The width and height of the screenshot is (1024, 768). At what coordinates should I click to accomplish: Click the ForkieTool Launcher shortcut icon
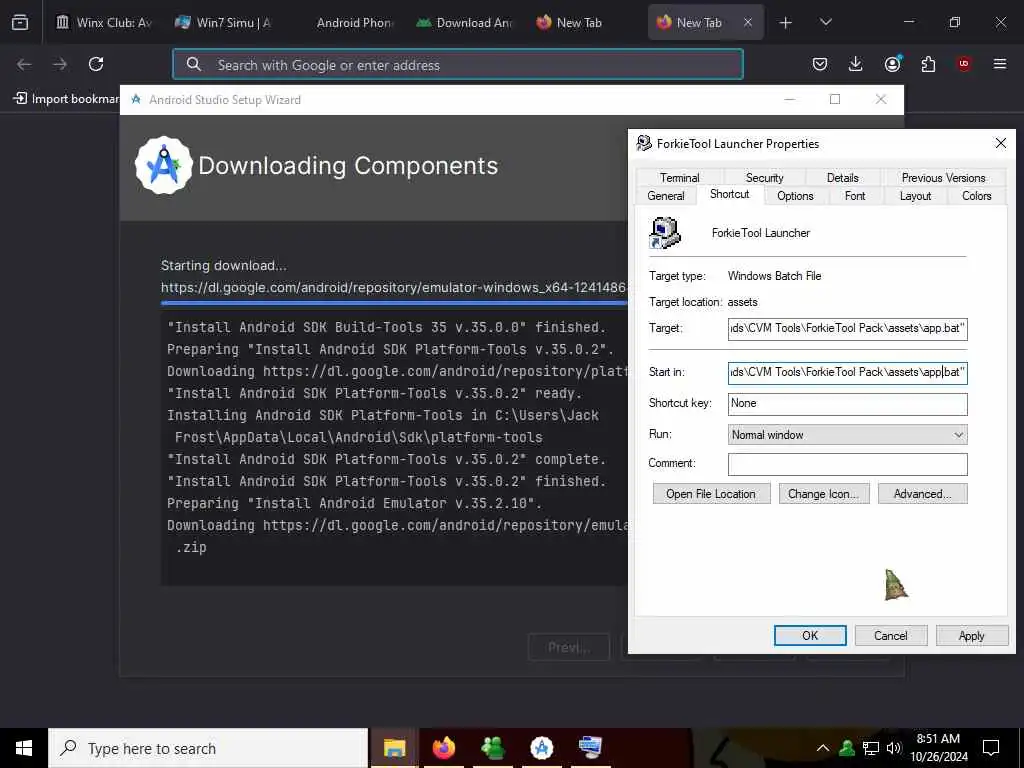tap(665, 233)
